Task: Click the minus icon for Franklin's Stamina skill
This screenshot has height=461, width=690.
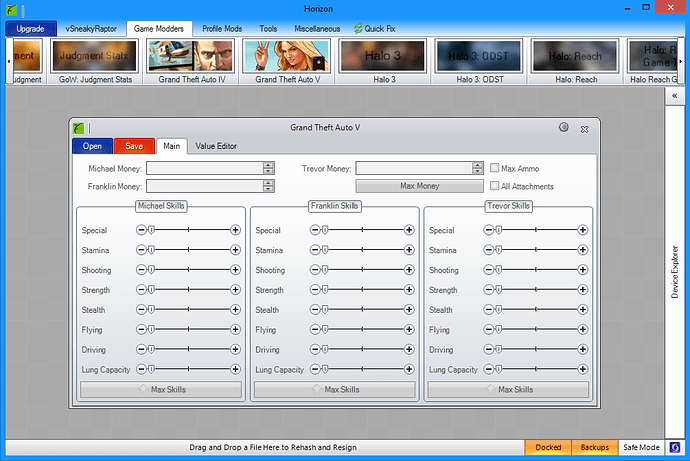Action: point(315,250)
